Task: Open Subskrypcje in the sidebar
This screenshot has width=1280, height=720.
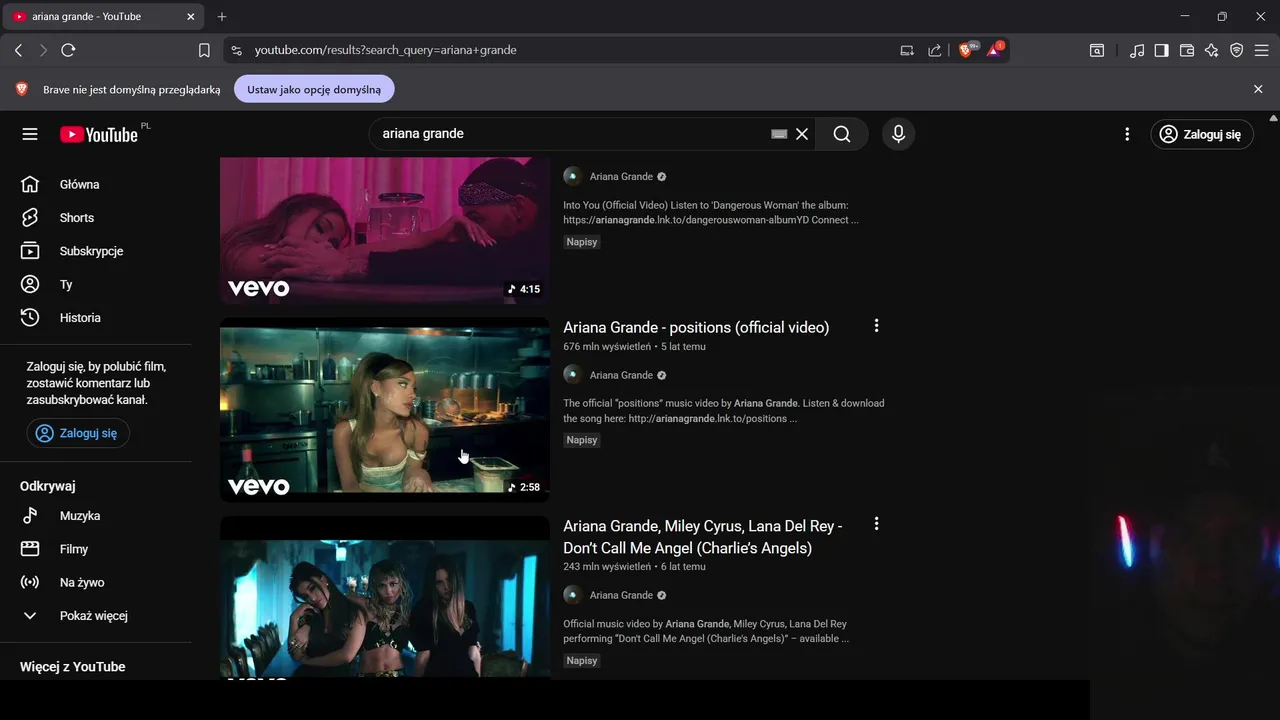Action: pos(96,251)
